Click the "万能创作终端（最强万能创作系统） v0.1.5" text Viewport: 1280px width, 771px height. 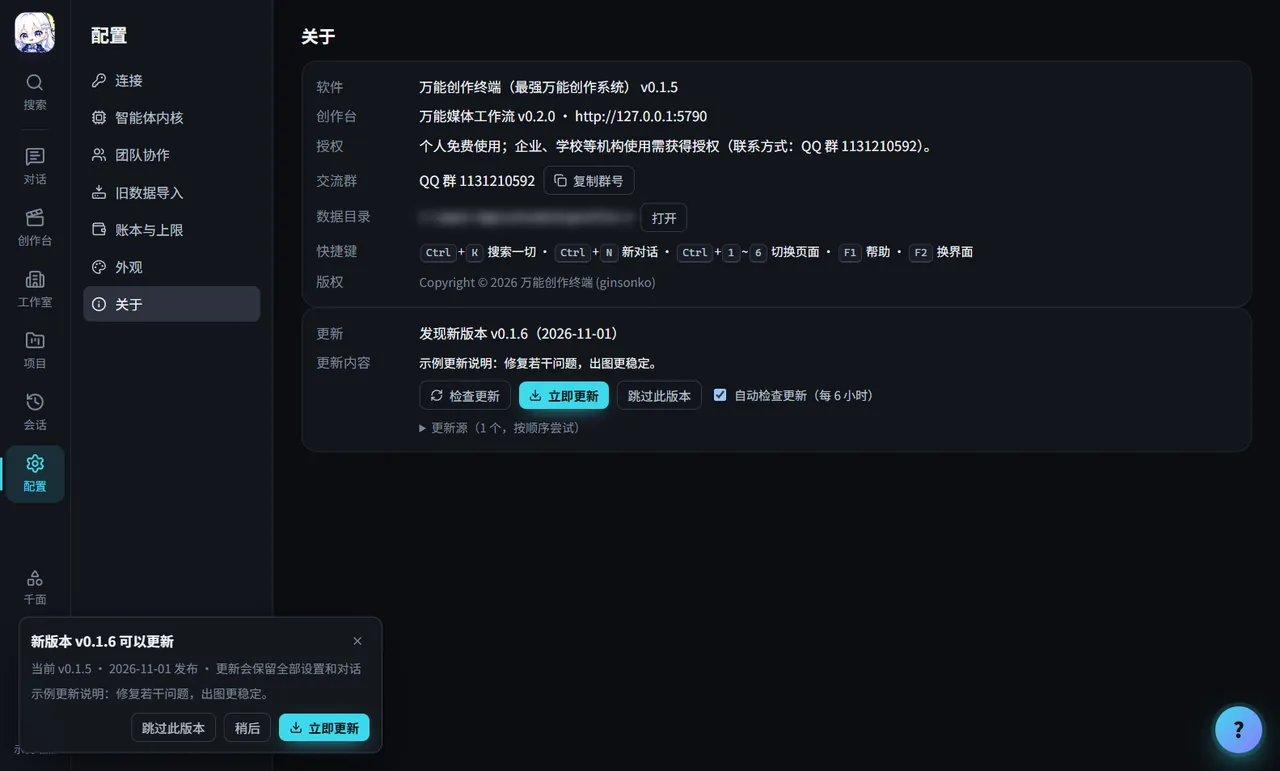(x=548, y=87)
